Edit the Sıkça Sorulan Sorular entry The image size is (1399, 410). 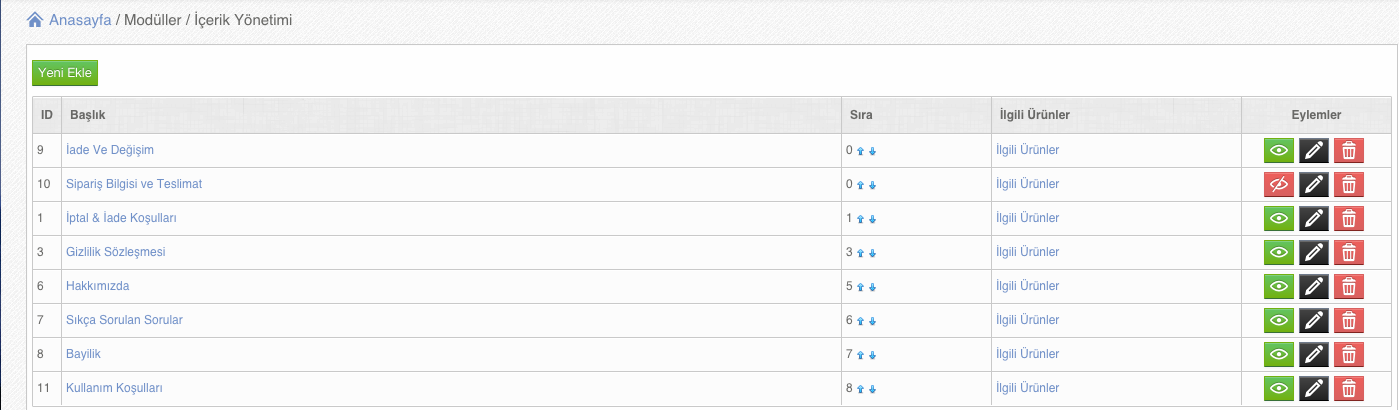pos(1314,321)
